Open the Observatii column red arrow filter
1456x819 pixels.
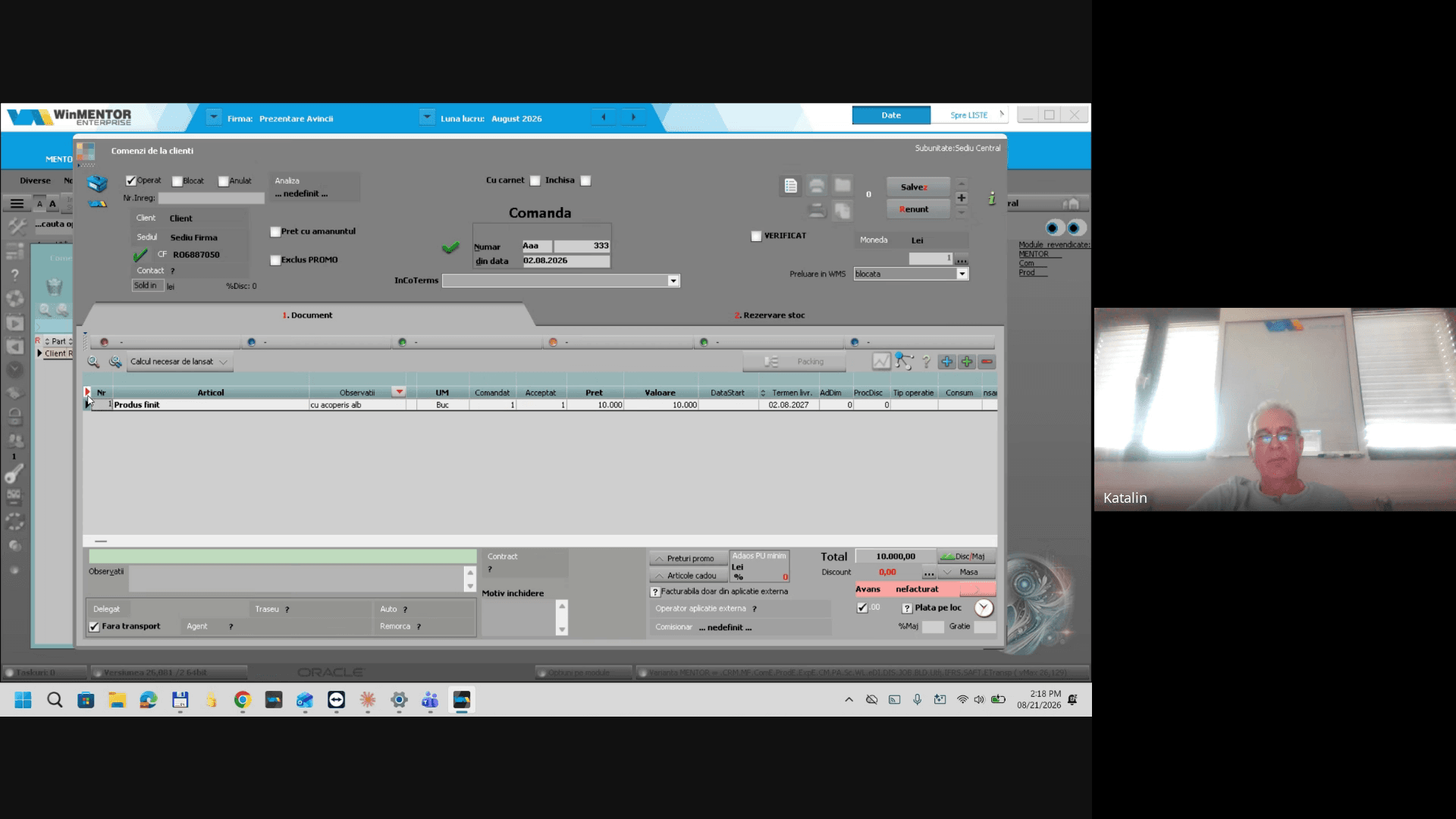coord(398,392)
